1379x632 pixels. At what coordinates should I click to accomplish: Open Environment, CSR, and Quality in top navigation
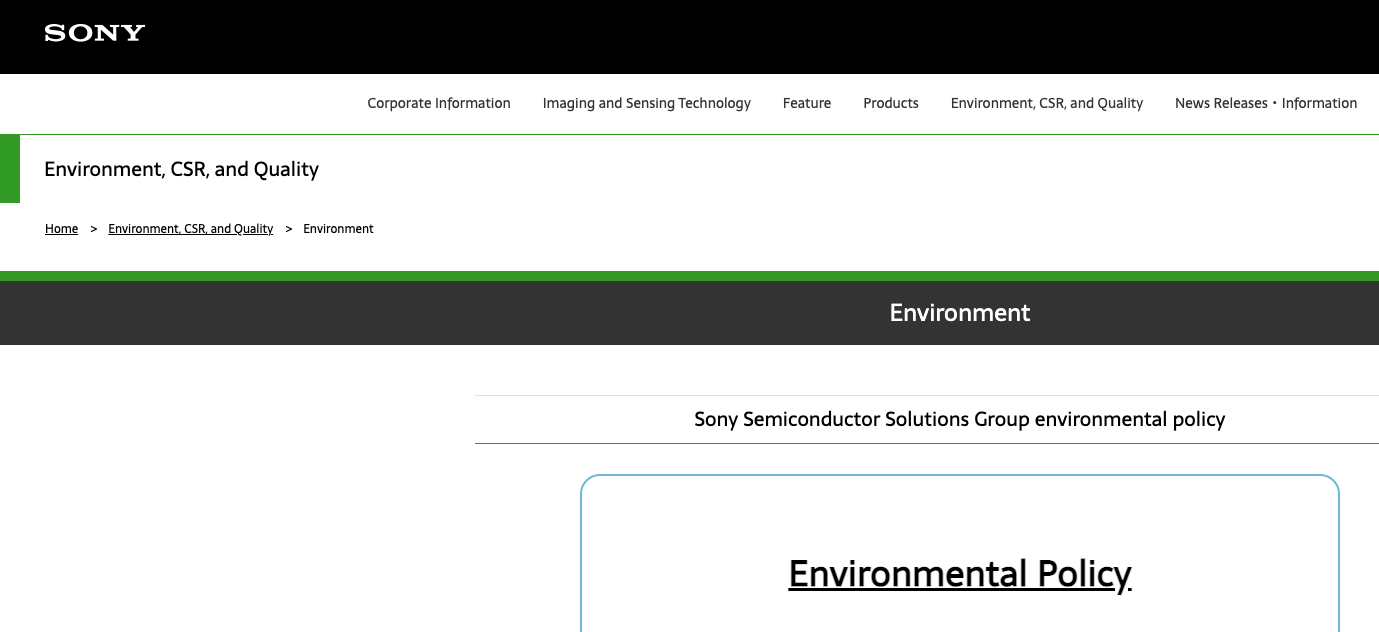pos(1047,103)
